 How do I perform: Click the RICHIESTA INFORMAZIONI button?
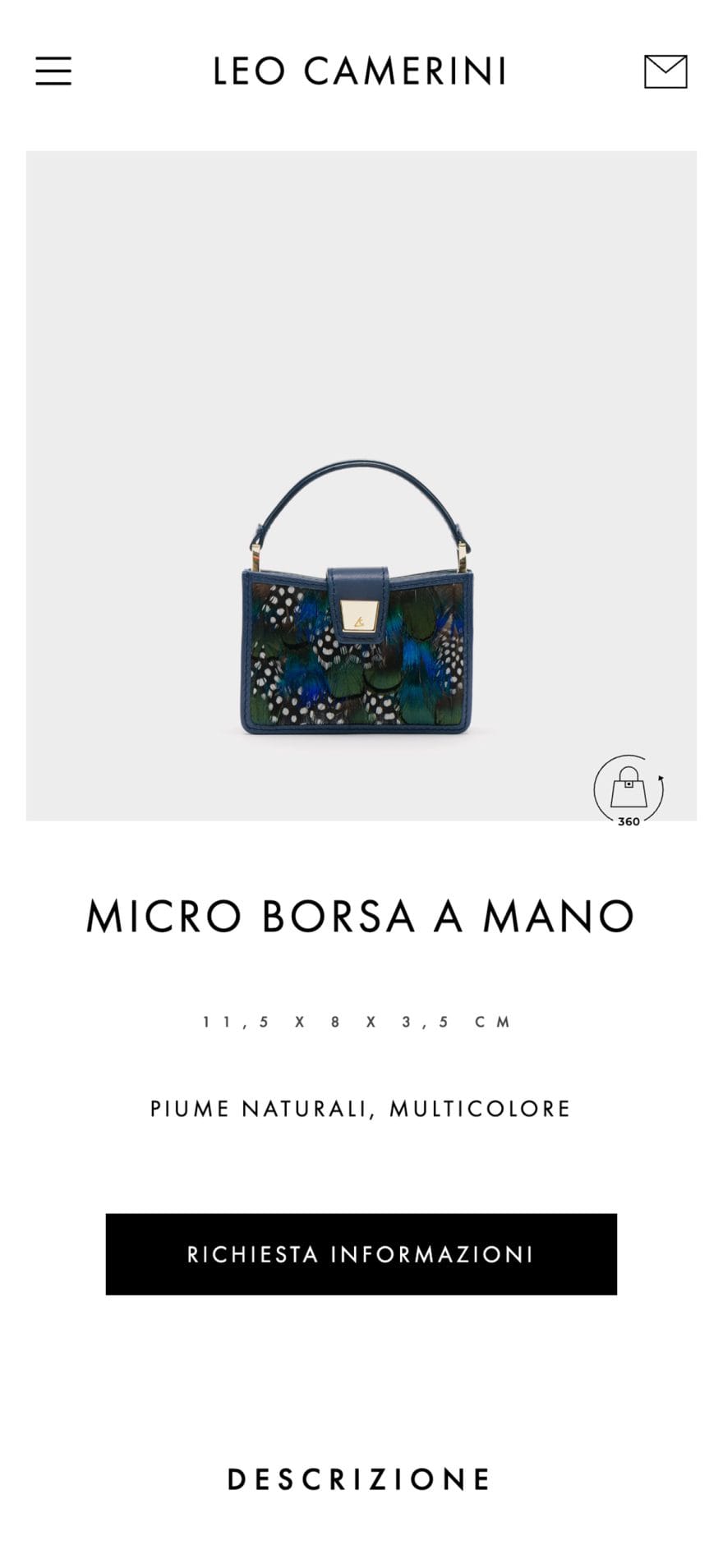coord(361,1254)
